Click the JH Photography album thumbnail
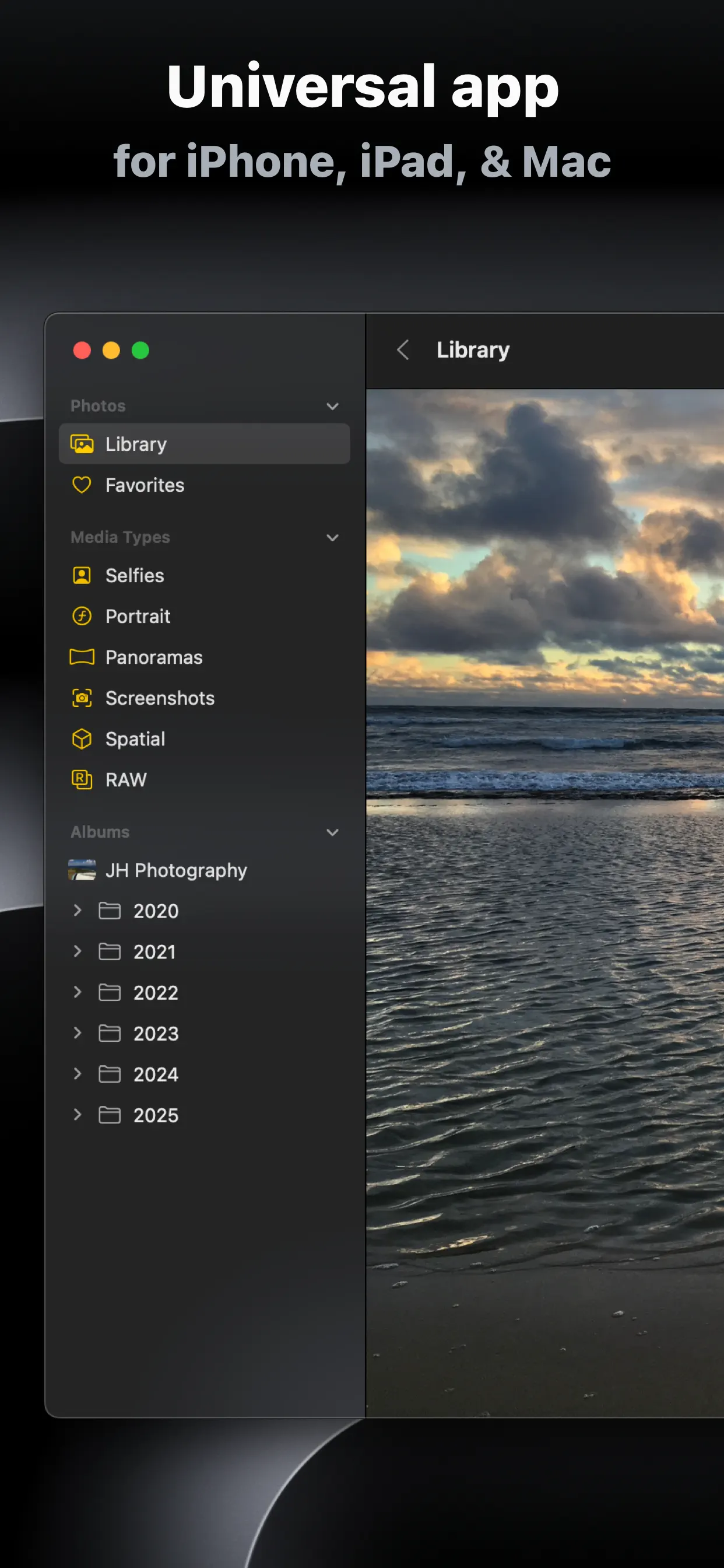The height and width of the screenshot is (1568, 724). [x=82, y=870]
